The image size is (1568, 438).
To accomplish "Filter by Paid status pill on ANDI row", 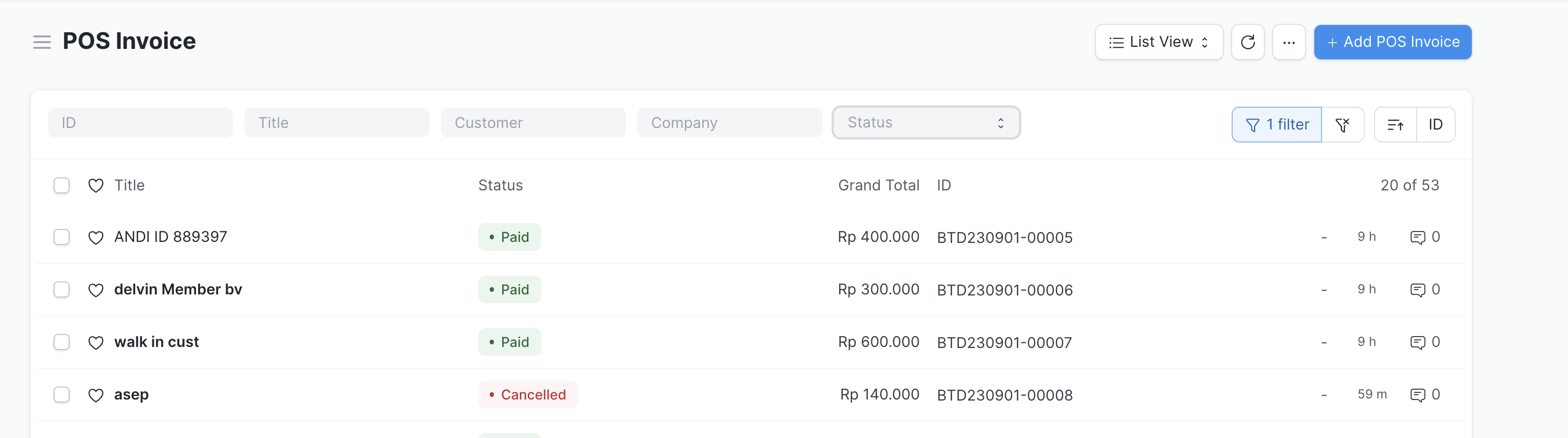I will click(x=509, y=237).
